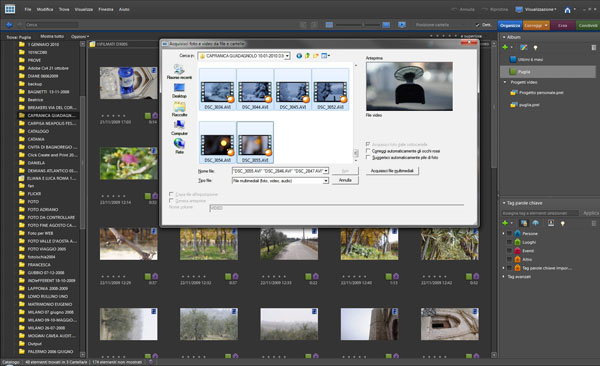Toggle the Persone tag checkbox

(x=509, y=233)
